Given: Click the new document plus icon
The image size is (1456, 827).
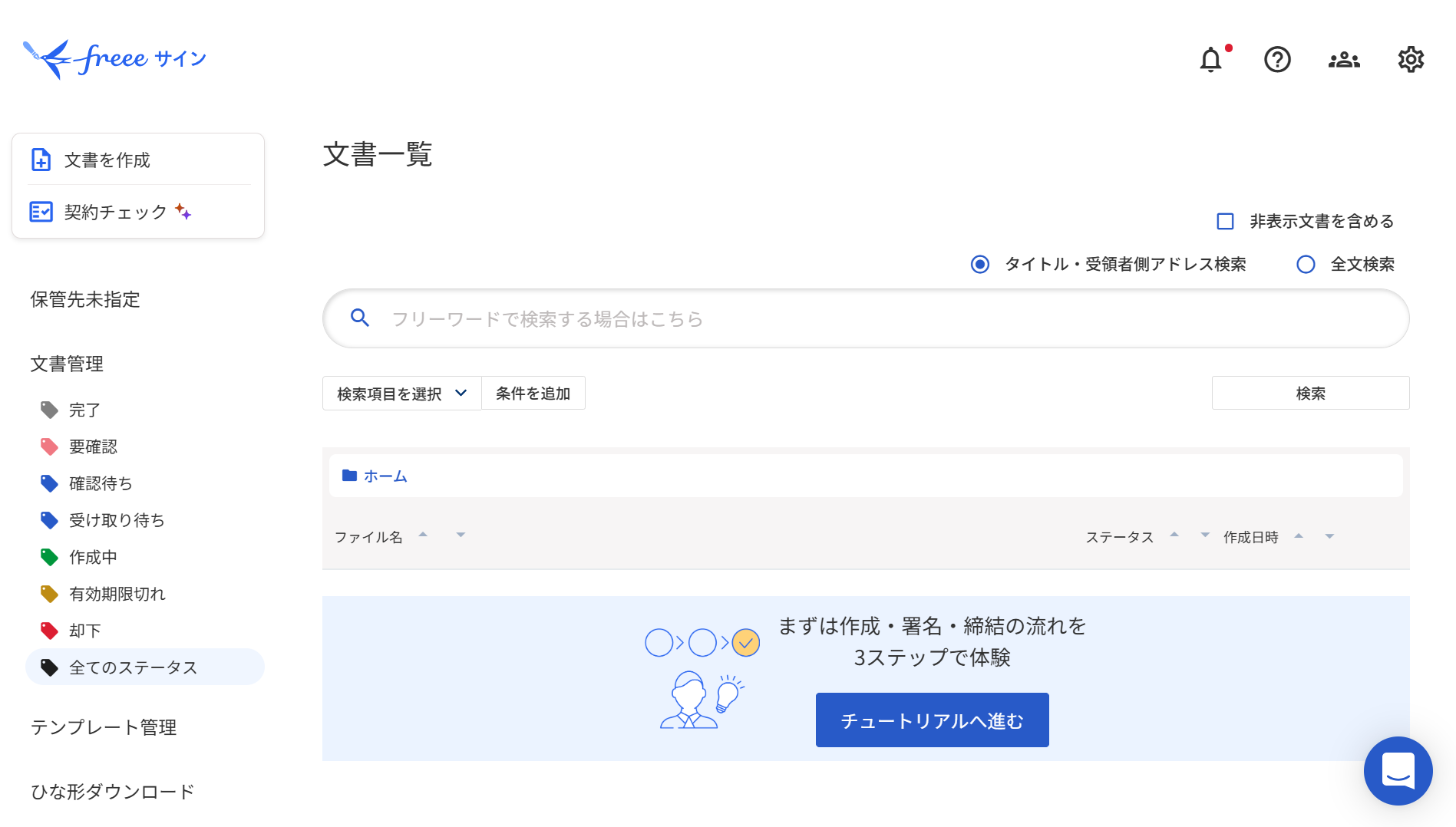Looking at the screenshot, I should tap(41, 160).
